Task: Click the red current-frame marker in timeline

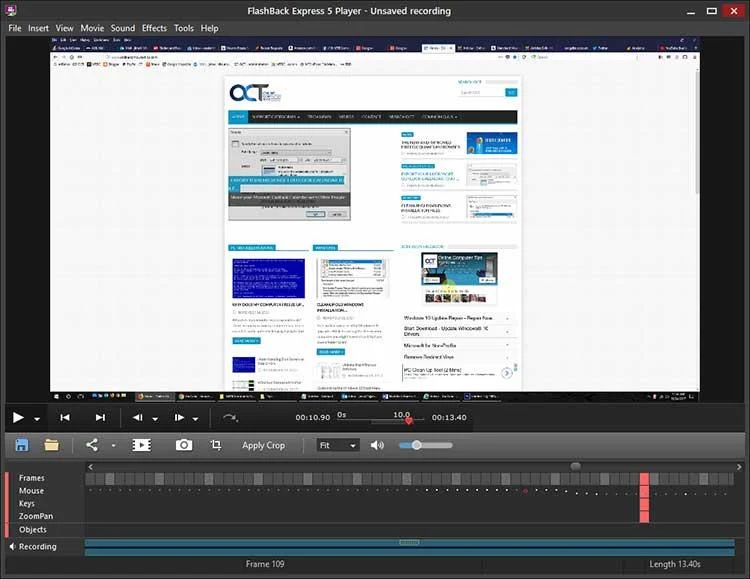Action: click(644, 498)
